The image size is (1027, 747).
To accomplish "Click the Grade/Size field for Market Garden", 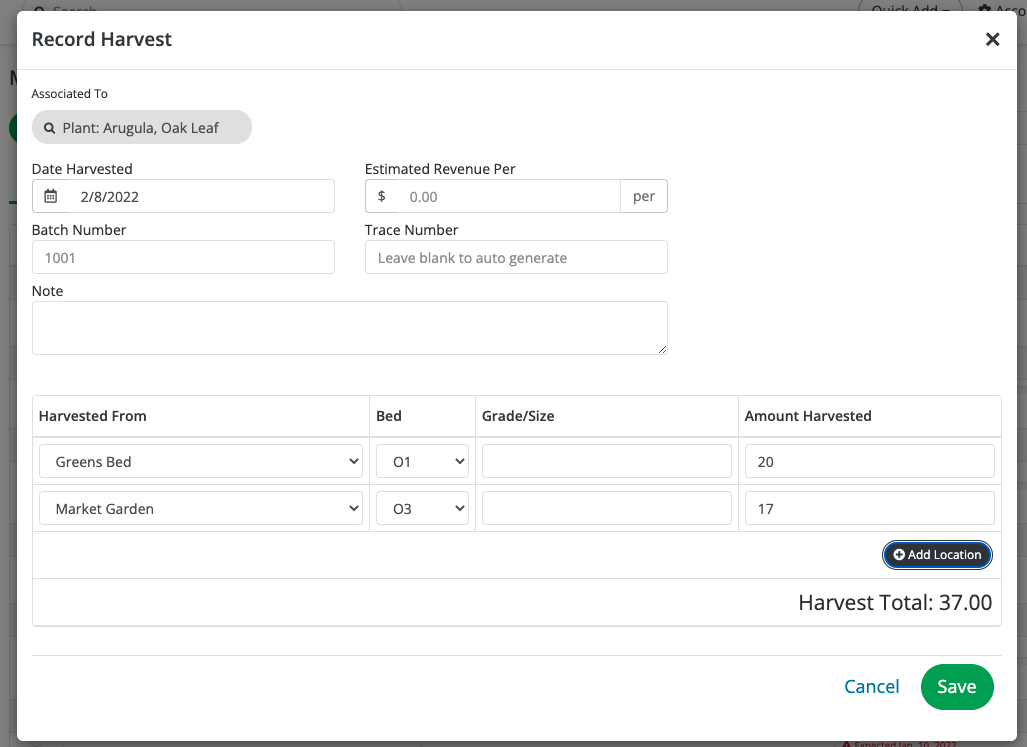I will [x=607, y=509].
